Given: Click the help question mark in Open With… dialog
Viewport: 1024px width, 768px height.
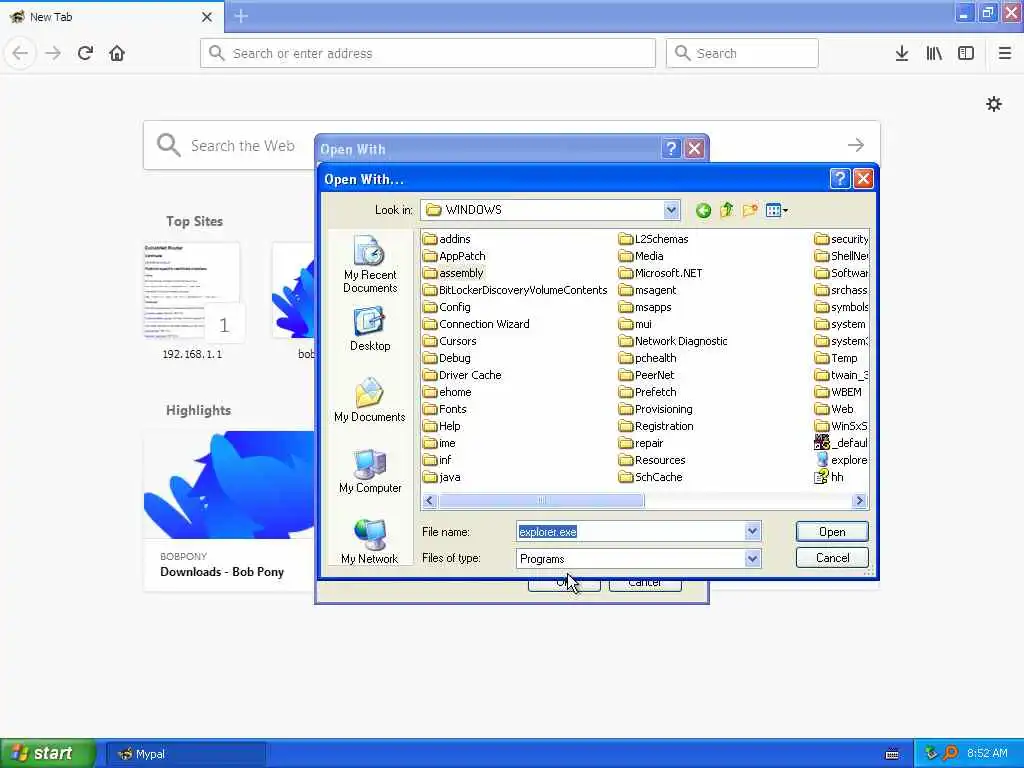Looking at the screenshot, I should 840,178.
